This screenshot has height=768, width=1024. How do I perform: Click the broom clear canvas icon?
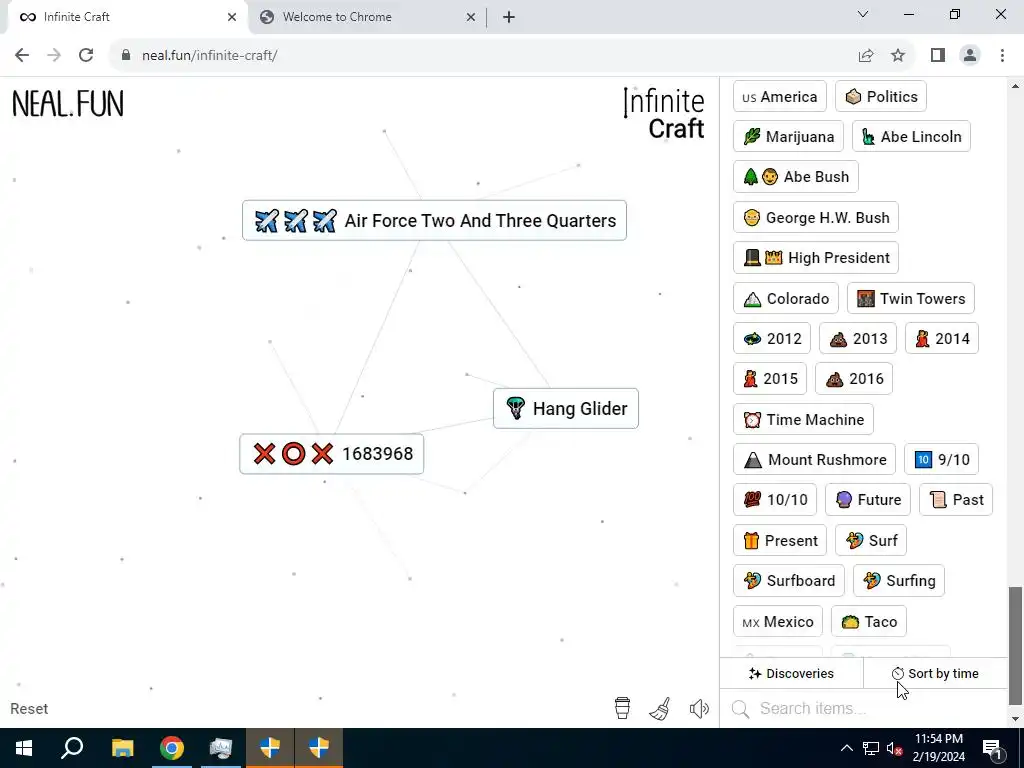point(660,709)
